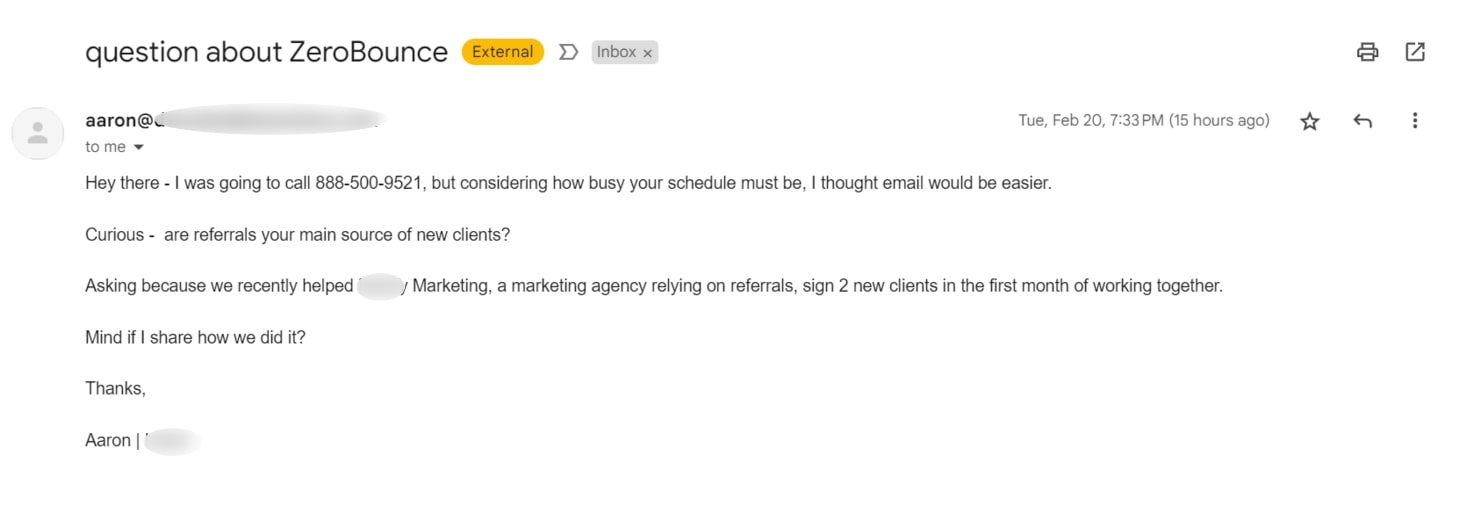Click the "Thanks," closing line
Screen dimensions: 1460x506
point(115,388)
